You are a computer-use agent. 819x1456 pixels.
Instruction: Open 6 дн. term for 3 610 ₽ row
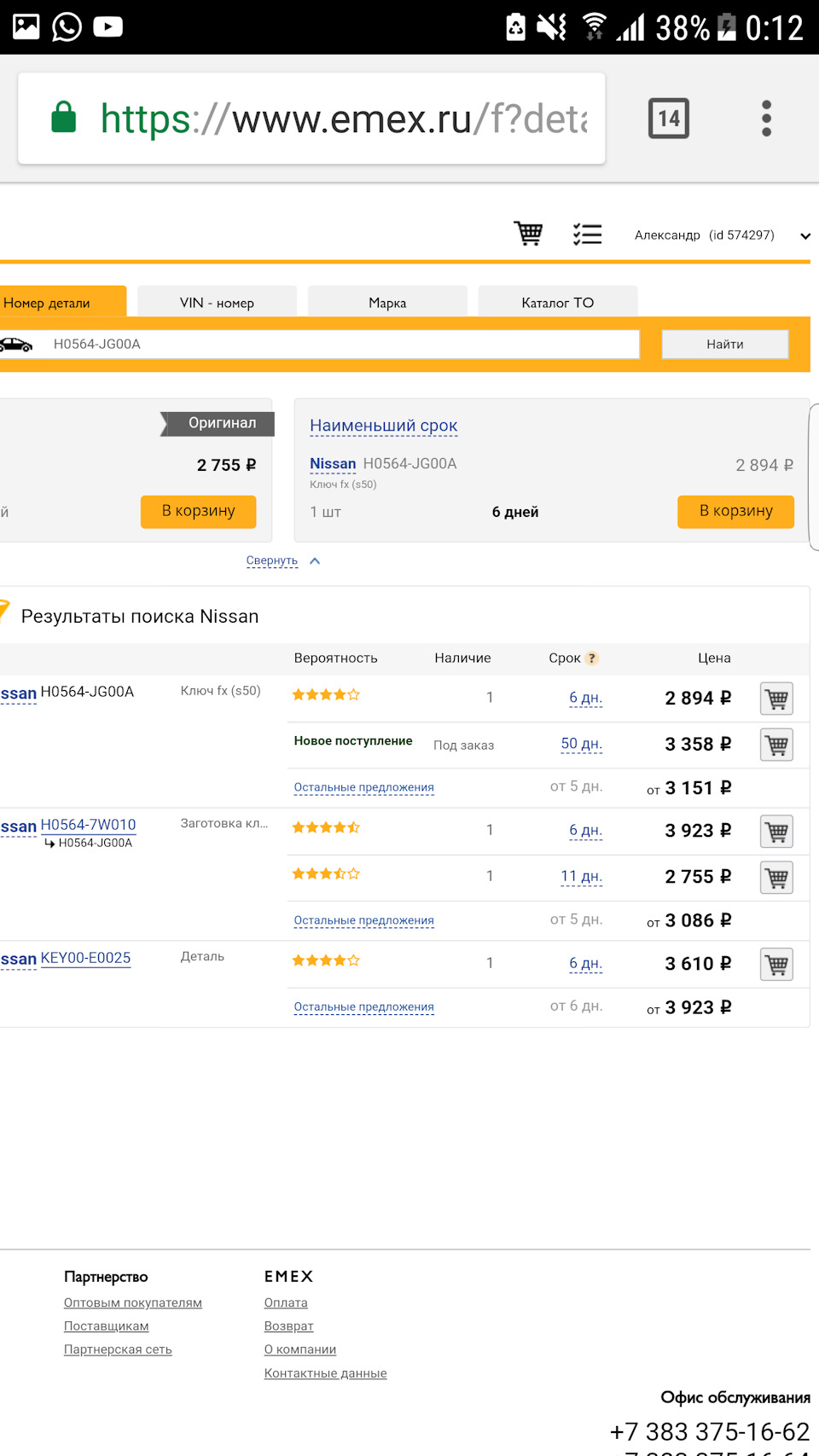585,964
